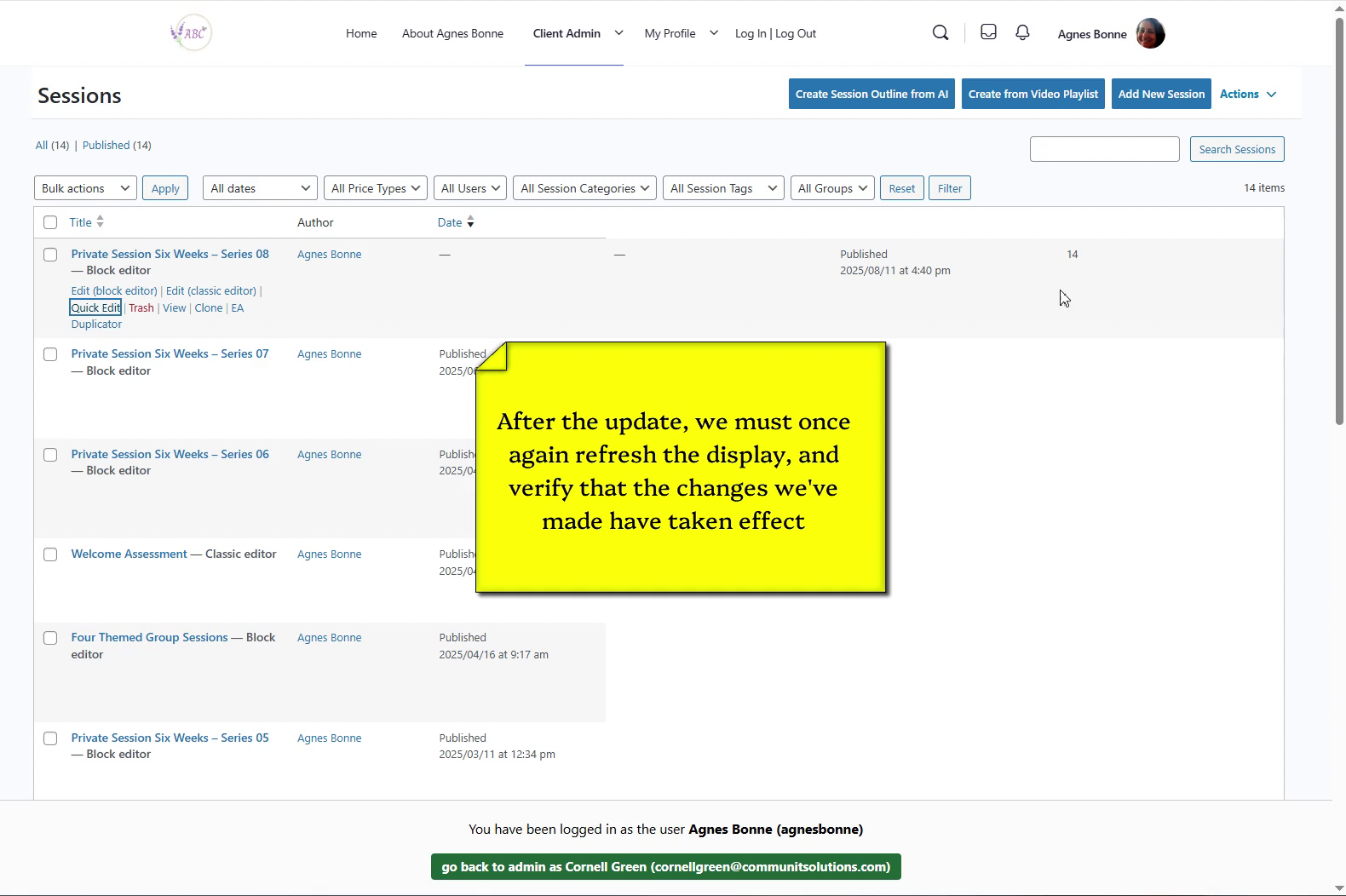Click the ABC site logo
Image resolution: width=1346 pixels, height=896 pixels.
(191, 33)
